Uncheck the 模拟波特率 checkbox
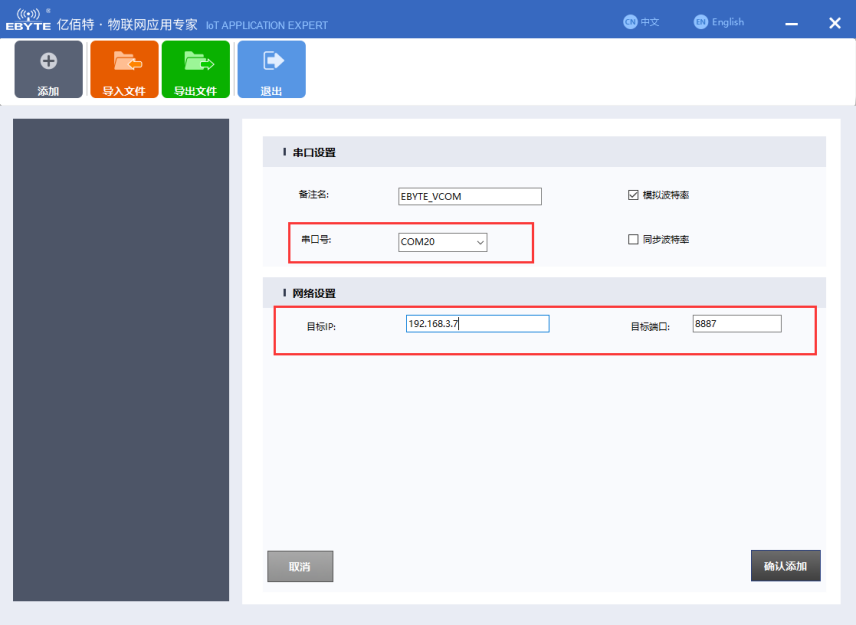The height and width of the screenshot is (625, 856). [x=632, y=195]
